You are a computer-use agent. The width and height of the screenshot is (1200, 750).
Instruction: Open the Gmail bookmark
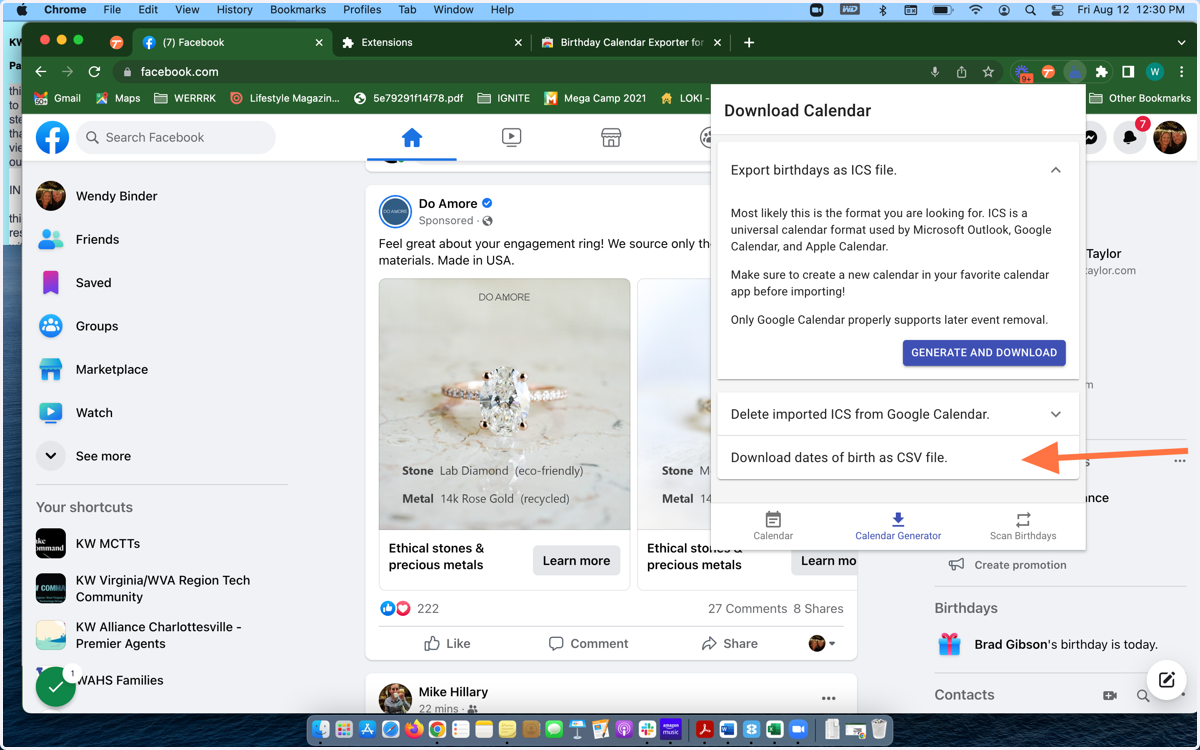point(58,98)
